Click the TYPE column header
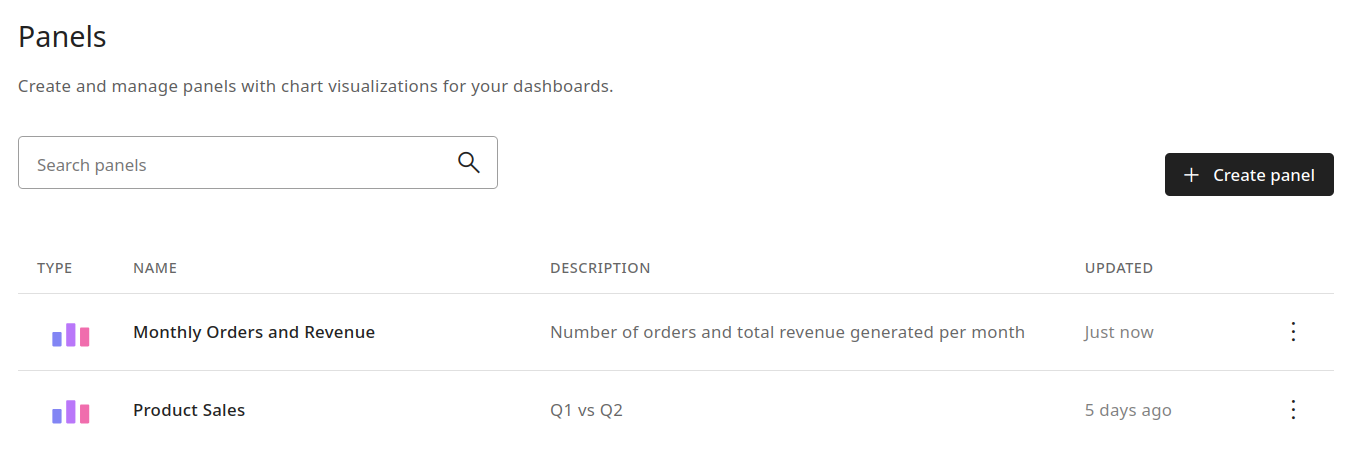This screenshot has width=1361, height=460. tap(55, 268)
